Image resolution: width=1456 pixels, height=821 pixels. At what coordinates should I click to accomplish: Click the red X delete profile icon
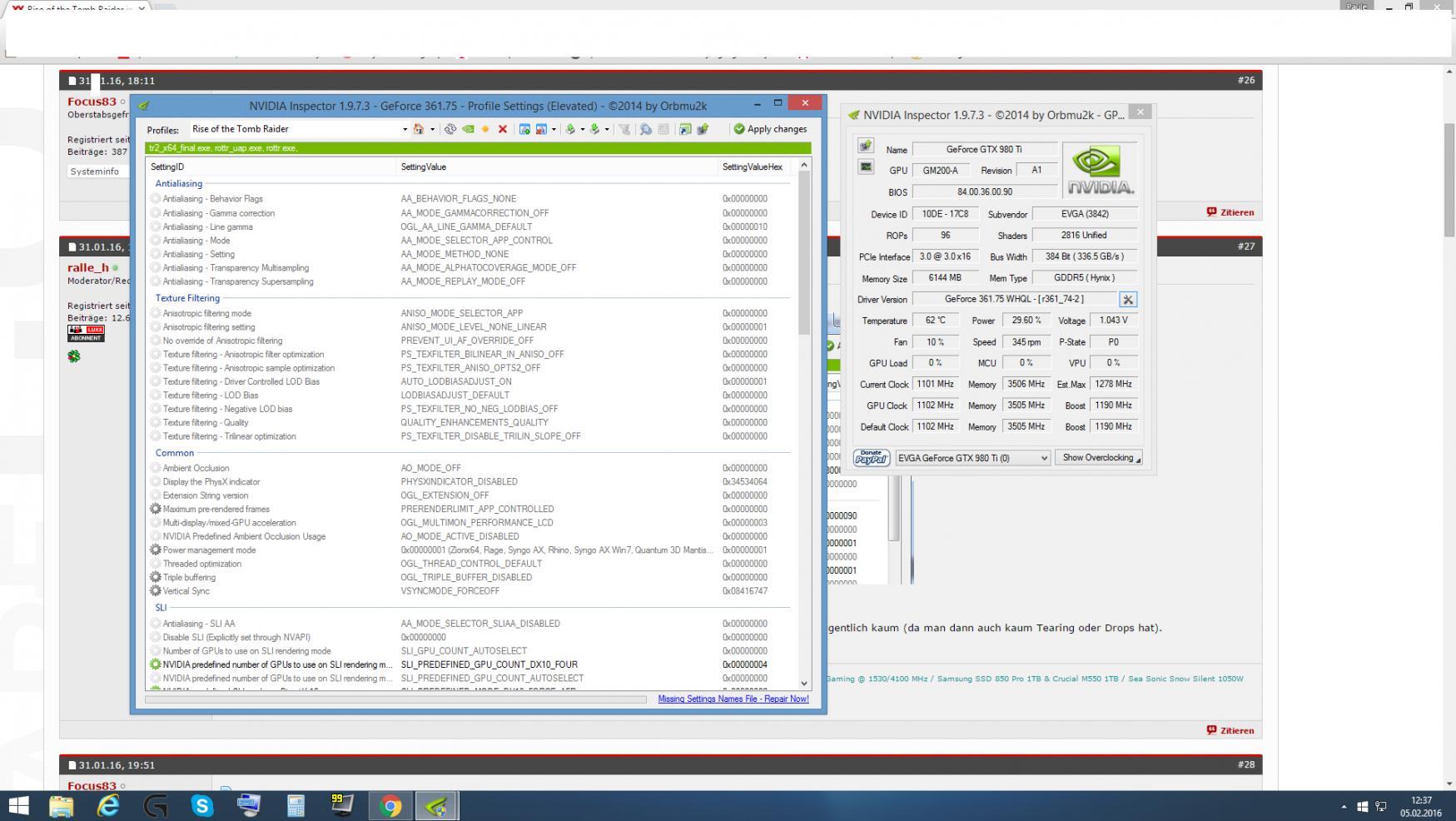tap(503, 129)
